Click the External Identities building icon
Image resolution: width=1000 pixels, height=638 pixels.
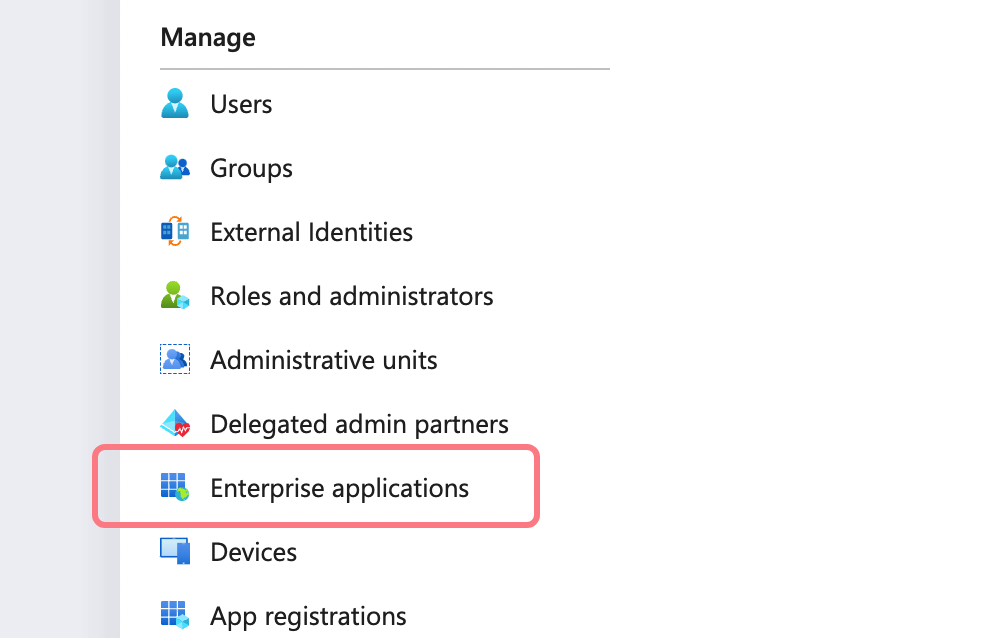pos(175,232)
